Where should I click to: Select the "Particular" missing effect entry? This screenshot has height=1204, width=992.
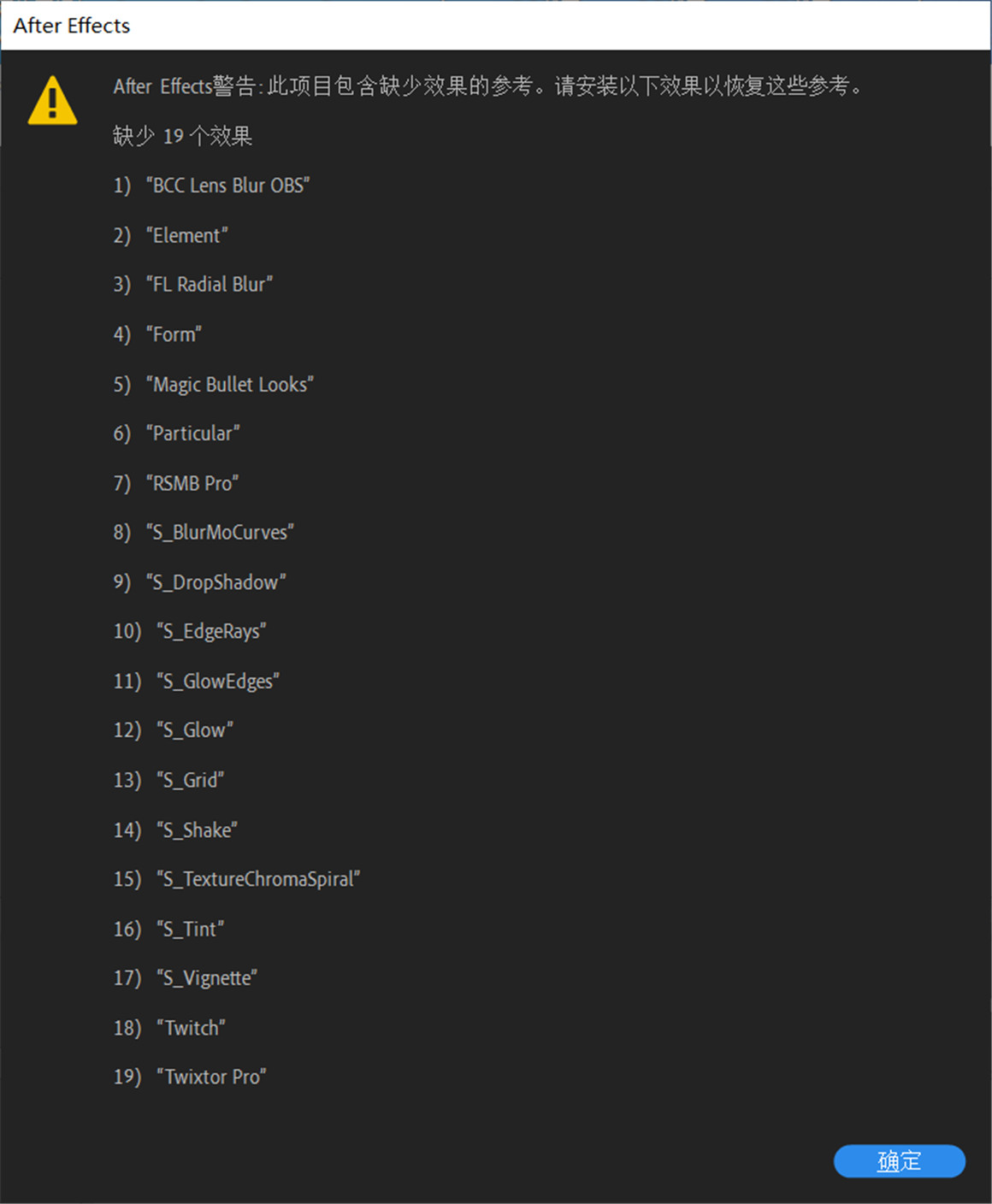pos(192,434)
